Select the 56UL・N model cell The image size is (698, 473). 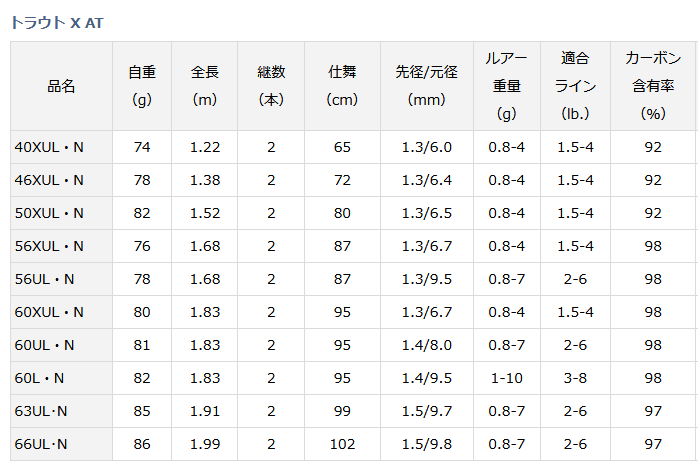pos(61,279)
